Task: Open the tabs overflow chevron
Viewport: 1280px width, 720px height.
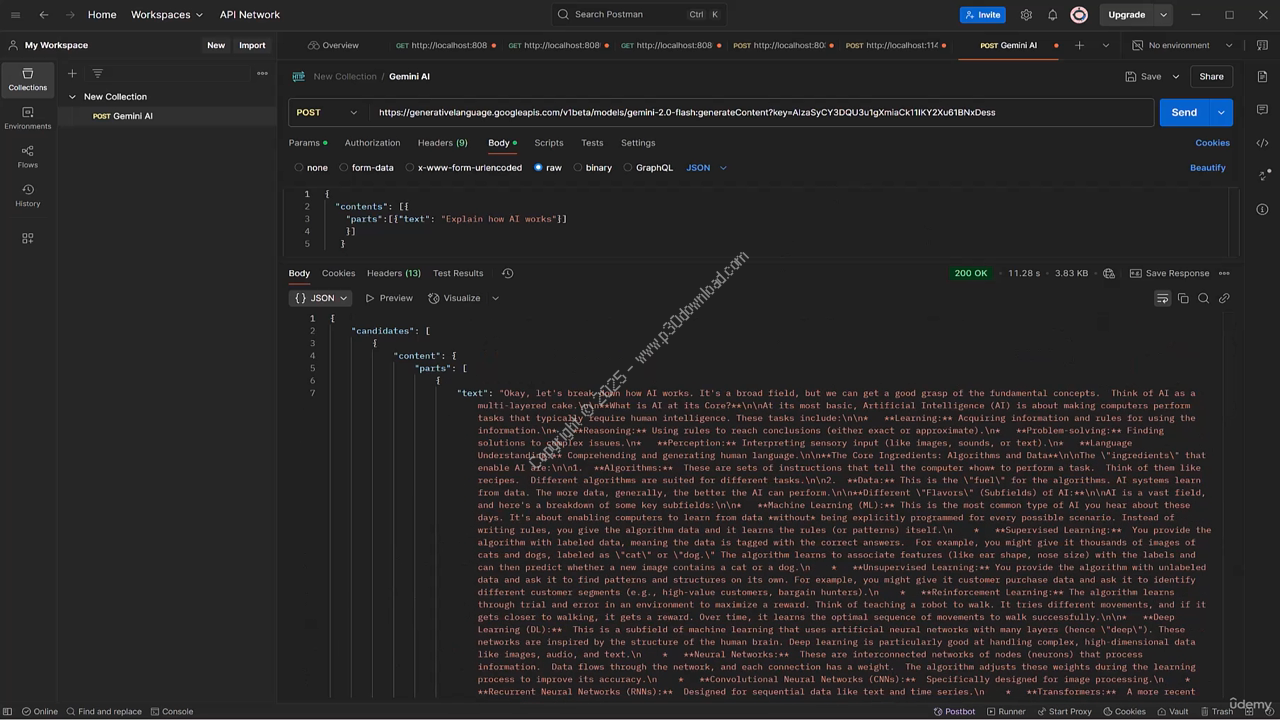Action: click(1105, 45)
